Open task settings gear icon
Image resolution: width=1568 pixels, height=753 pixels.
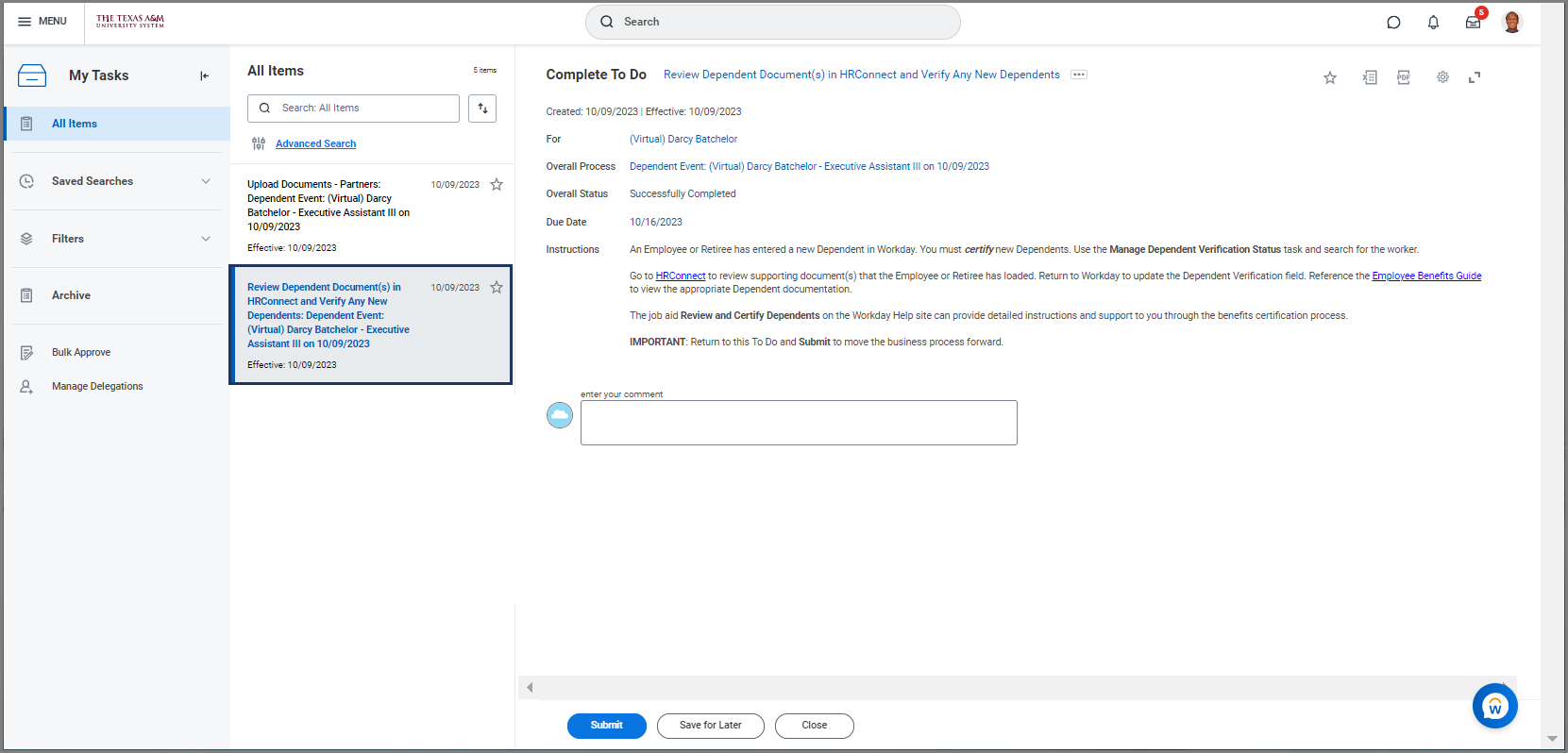pyautogui.click(x=1442, y=77)
